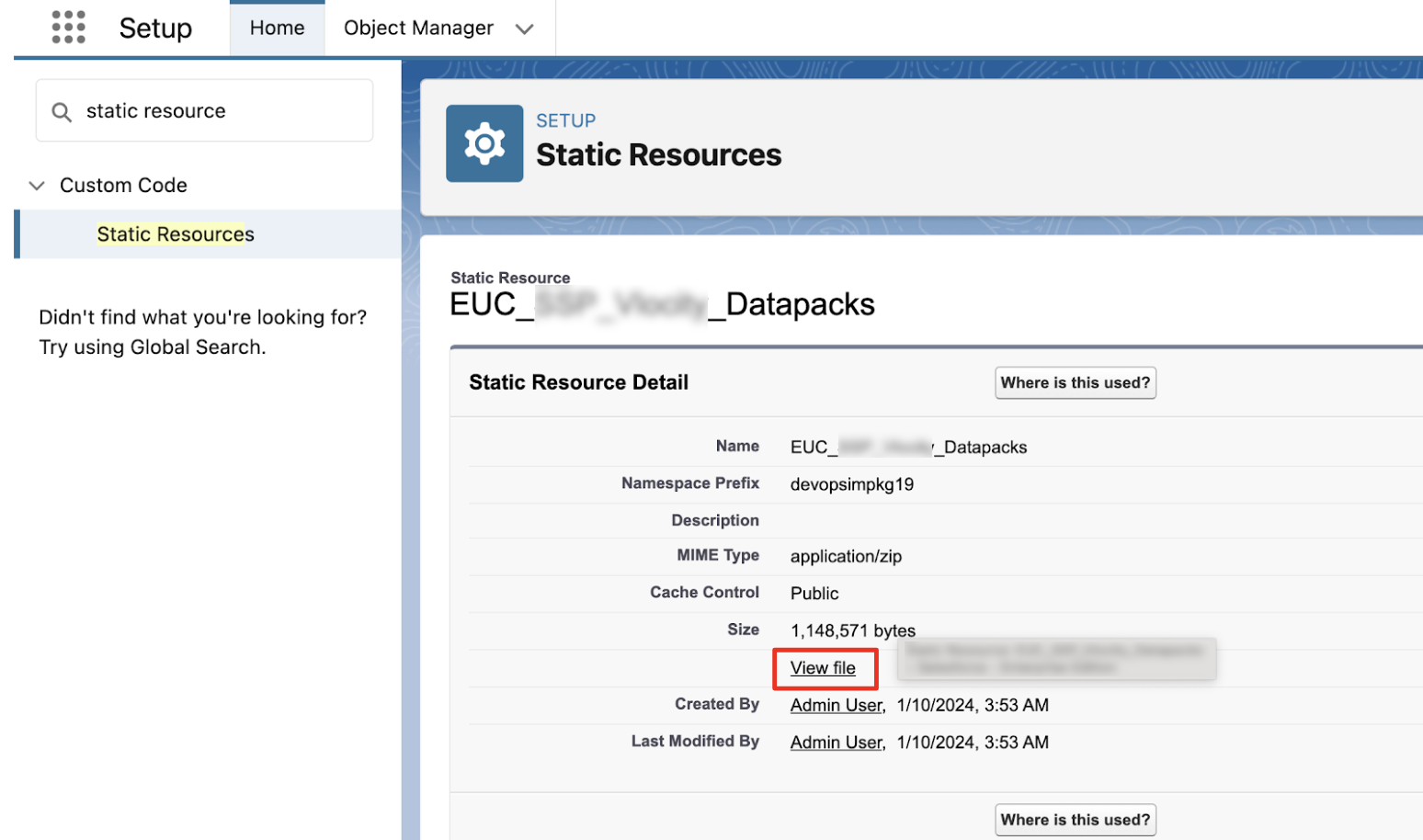Click the Cache Control field label

pyautogui.click(x=704, y=592)
